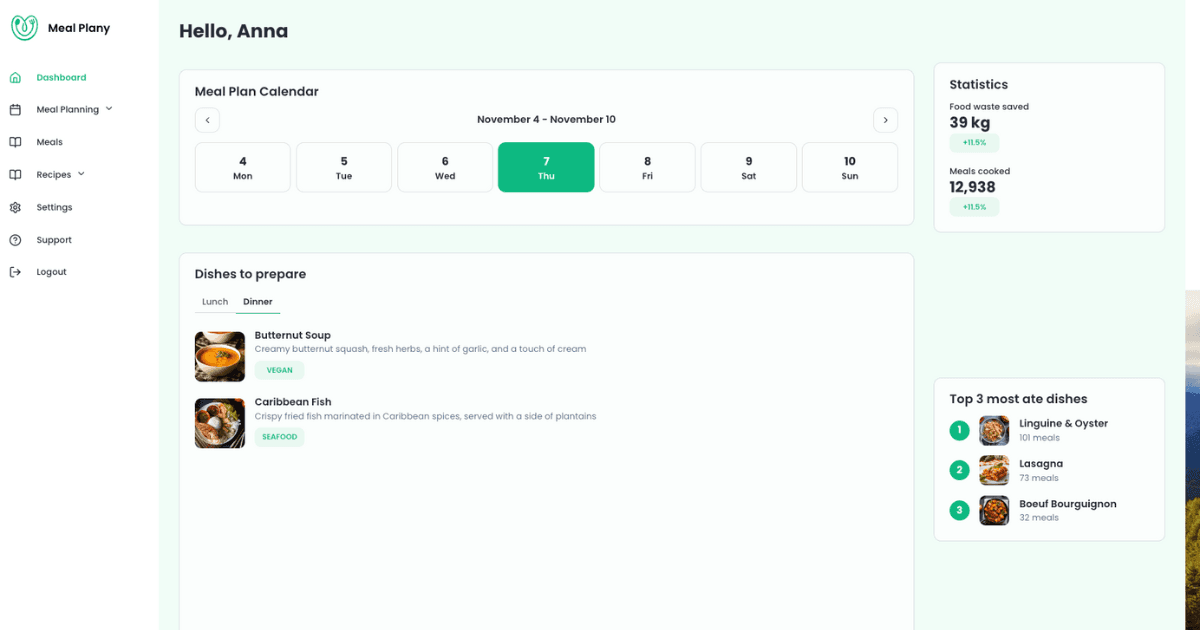
Task: Choose Saturday 9 in the calendar
Action: (x=749, y=167)
